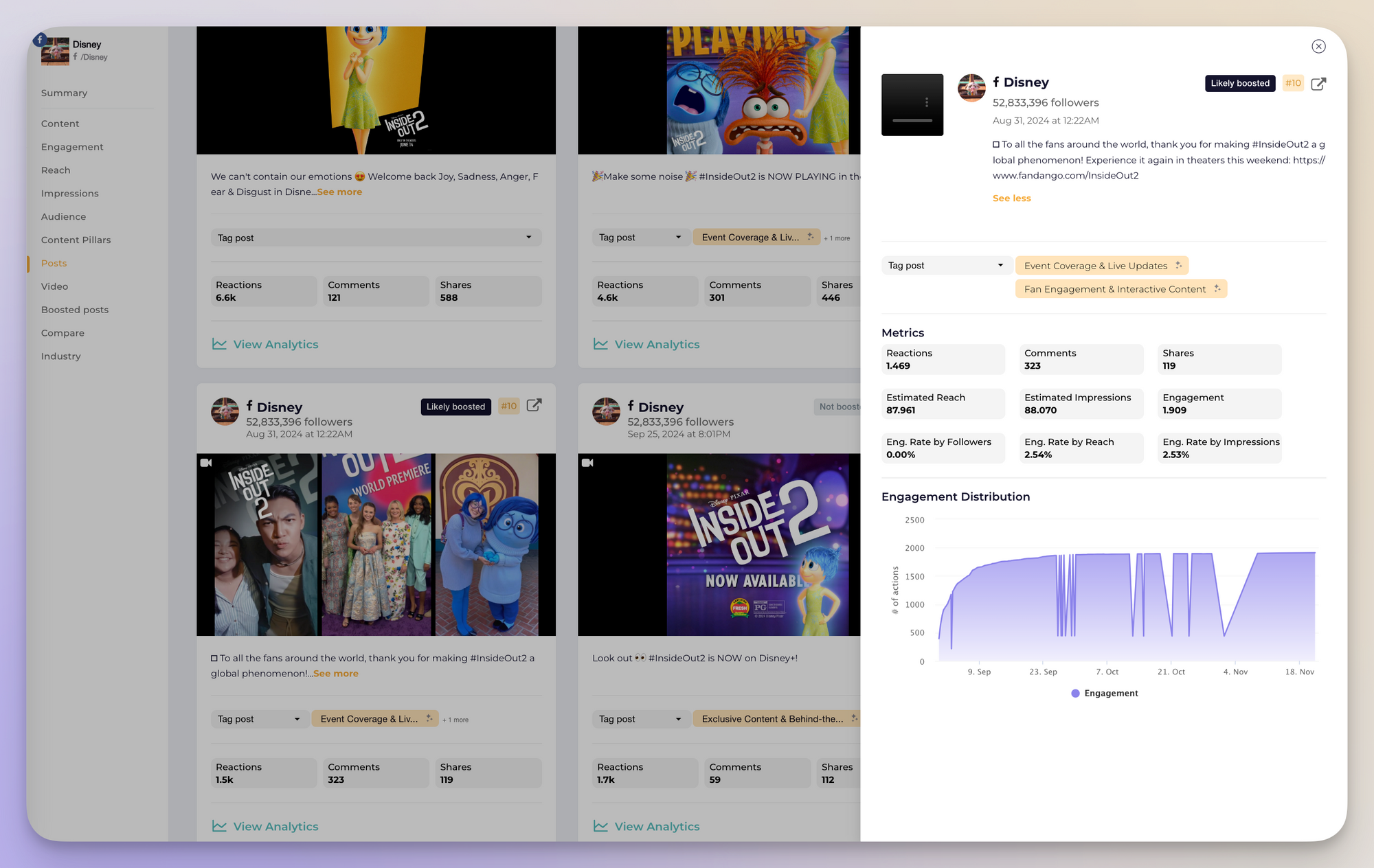The image size is (1374, 868).
Task: Select the Video tab in left sidebar
Action: pyautogui.click(x=54, y=286)
